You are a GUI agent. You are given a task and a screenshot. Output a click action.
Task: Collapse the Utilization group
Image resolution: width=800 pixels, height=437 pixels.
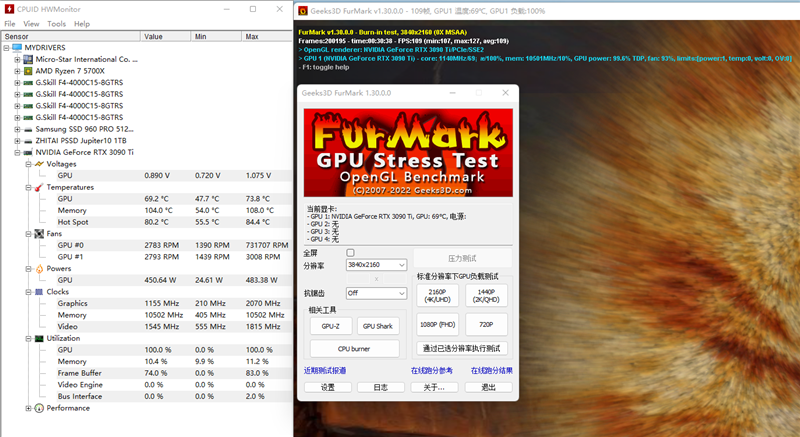[x=29, y=339]
